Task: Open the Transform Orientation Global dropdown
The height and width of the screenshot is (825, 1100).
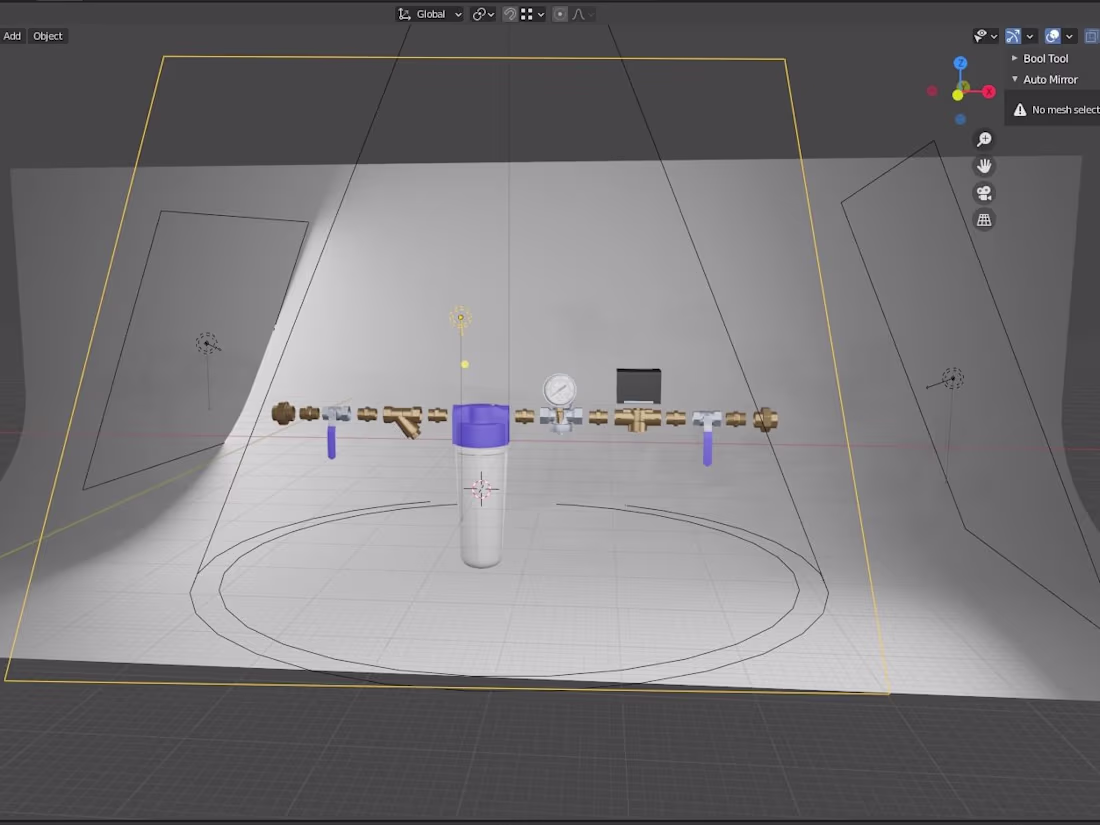Action: point(429,13)
